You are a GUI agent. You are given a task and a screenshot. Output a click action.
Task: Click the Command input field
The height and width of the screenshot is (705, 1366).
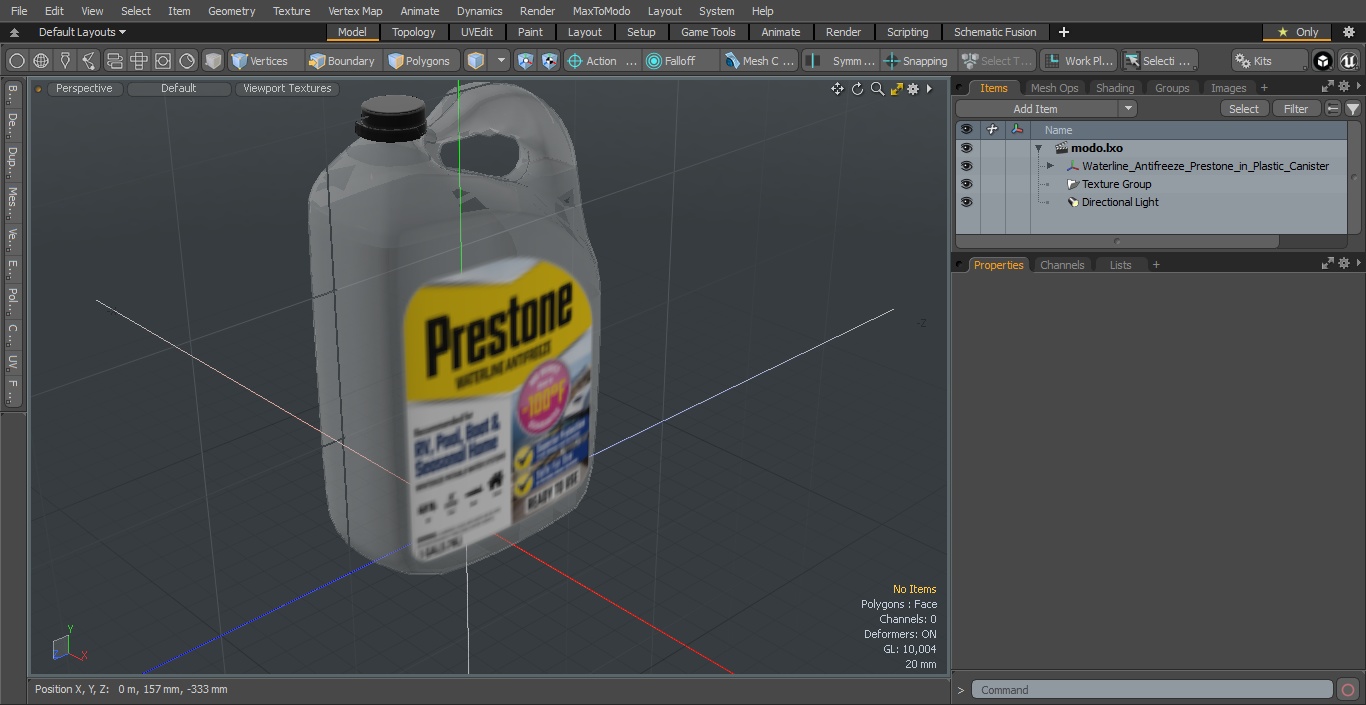(1152, 690)
